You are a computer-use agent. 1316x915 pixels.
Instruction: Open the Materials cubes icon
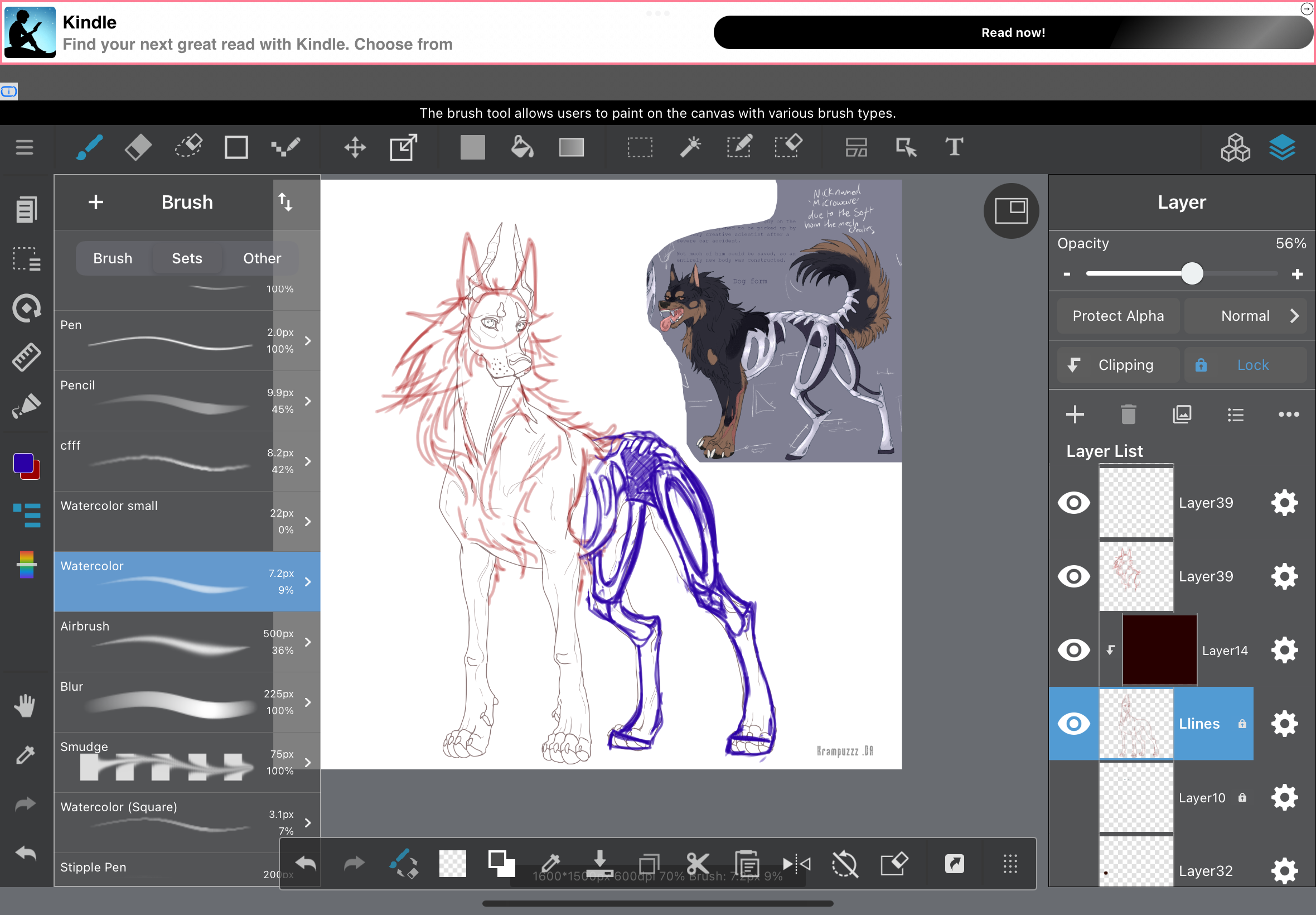tap(1235, 148)
